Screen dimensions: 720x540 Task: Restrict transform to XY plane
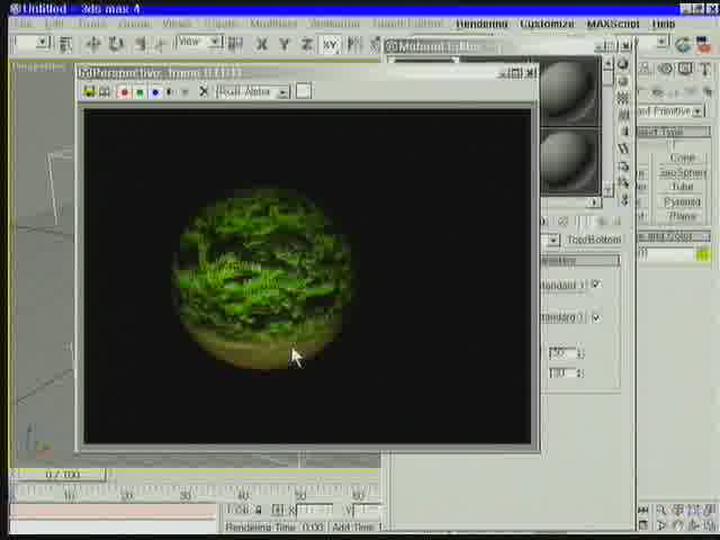[x=330, y=45]
